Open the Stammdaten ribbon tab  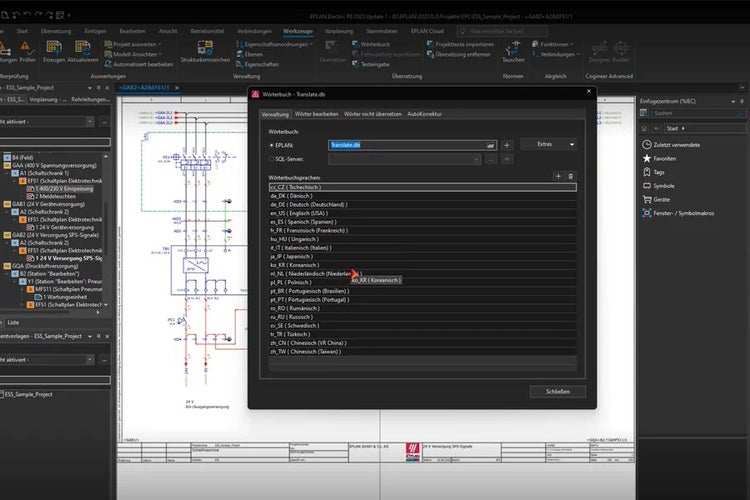pyautogui.click(x=381, y=31)
